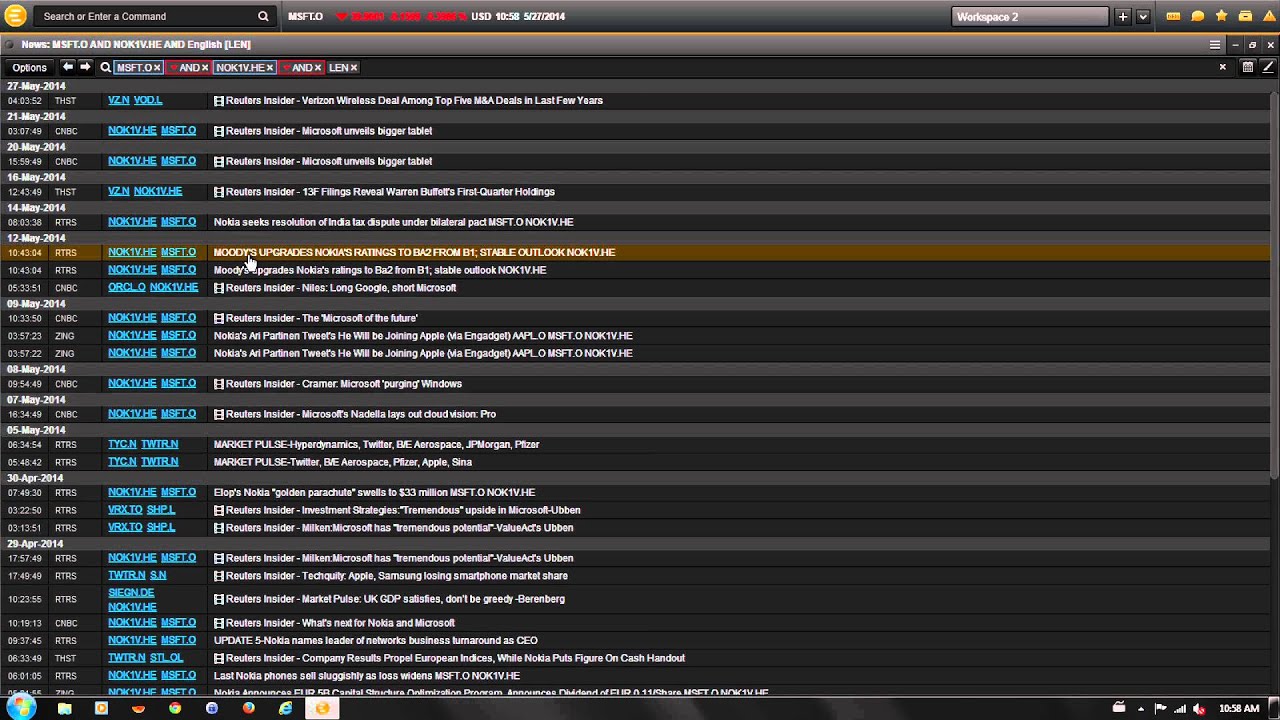The width and height of the screenshot is (1280, 720).
Task: Go back with the left arrow button
Action: 67,67
